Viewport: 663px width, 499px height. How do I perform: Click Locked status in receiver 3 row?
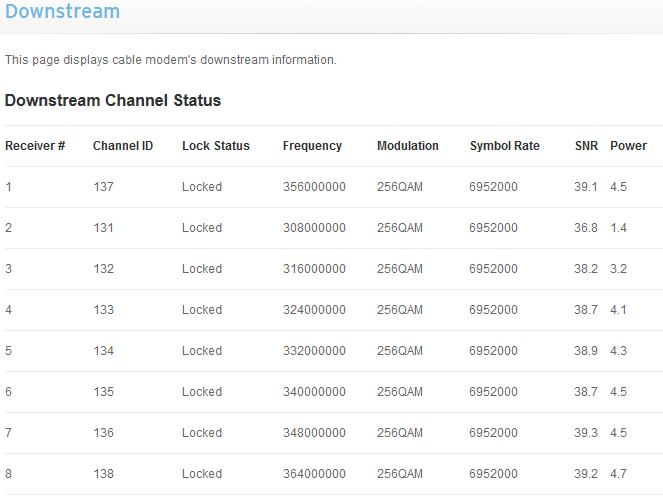[202, 269]
